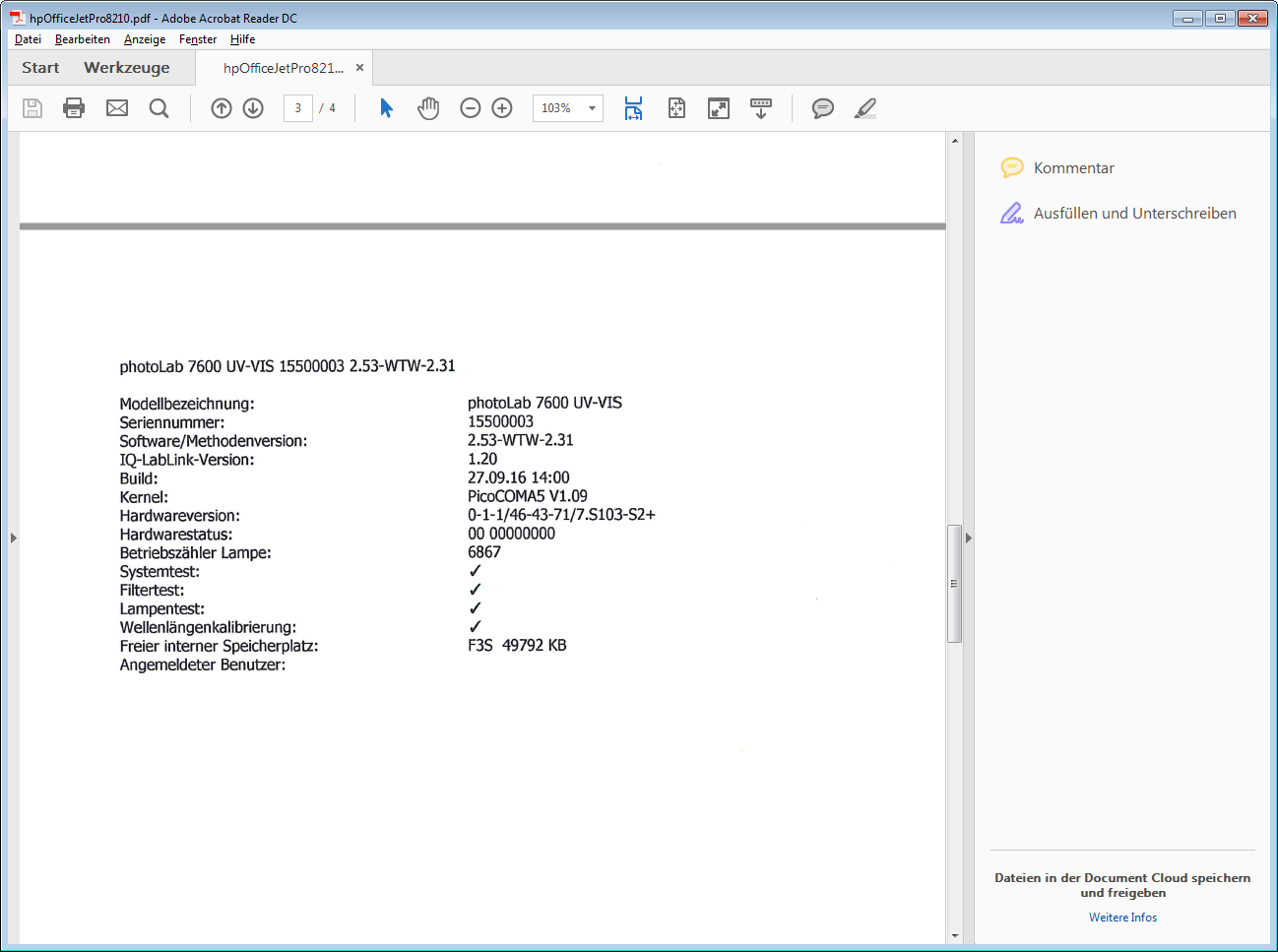Go to next page arrow
1278x952 pixels.
coord(253,108)
